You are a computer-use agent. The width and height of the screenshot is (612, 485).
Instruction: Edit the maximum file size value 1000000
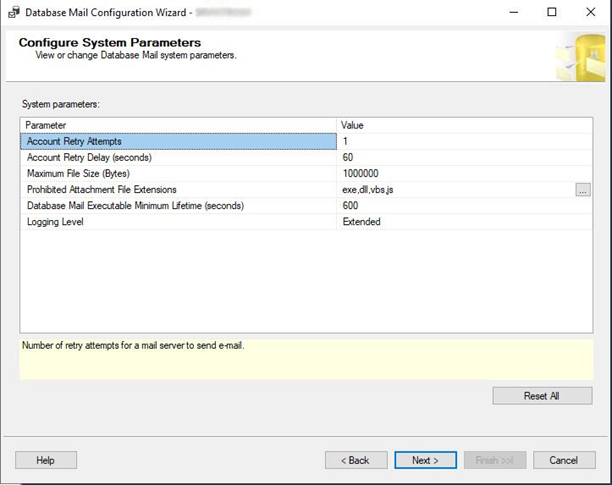464,173
